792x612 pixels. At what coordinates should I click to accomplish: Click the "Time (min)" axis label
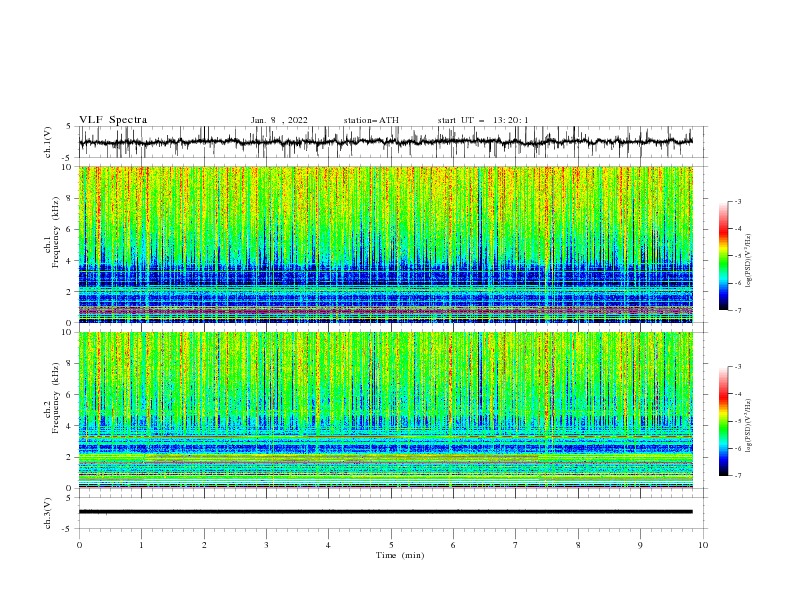click(400, 555)
